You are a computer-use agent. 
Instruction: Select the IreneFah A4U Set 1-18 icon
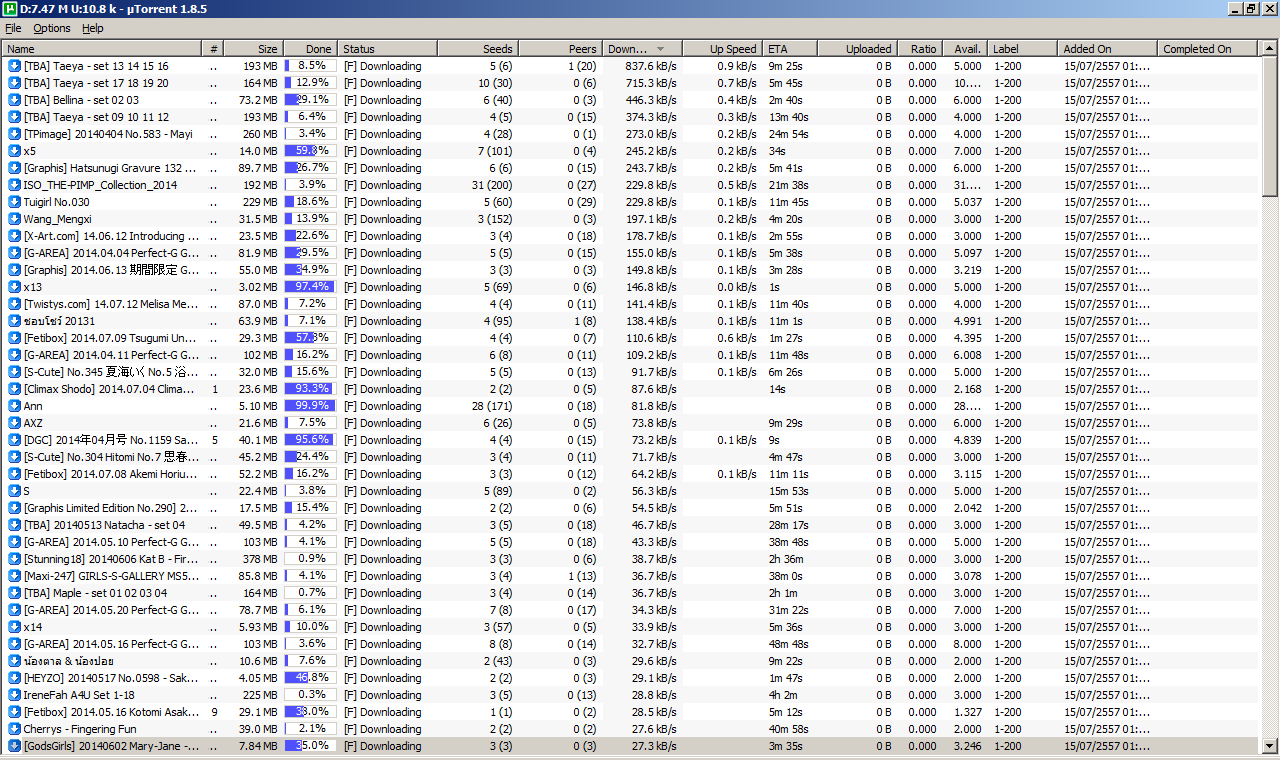pyautogui.click(x=14, y=695)
